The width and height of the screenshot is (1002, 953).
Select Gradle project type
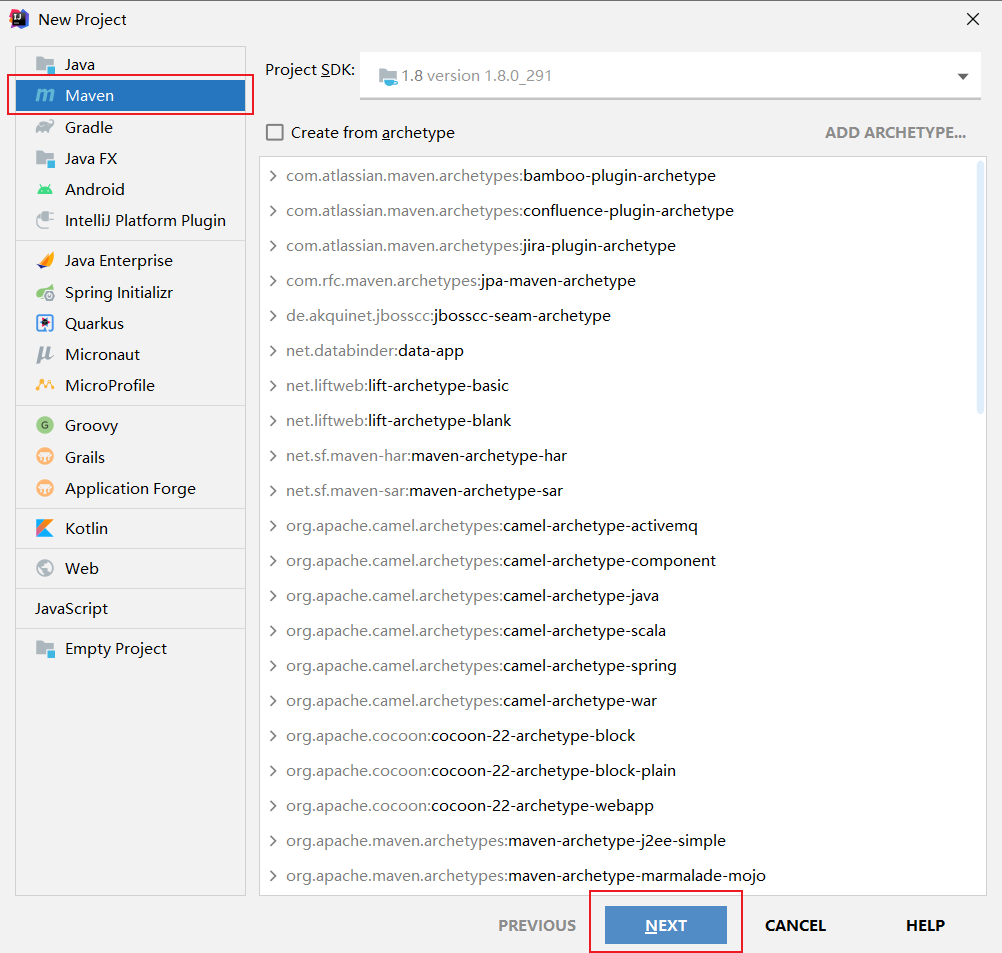(130, 127)
